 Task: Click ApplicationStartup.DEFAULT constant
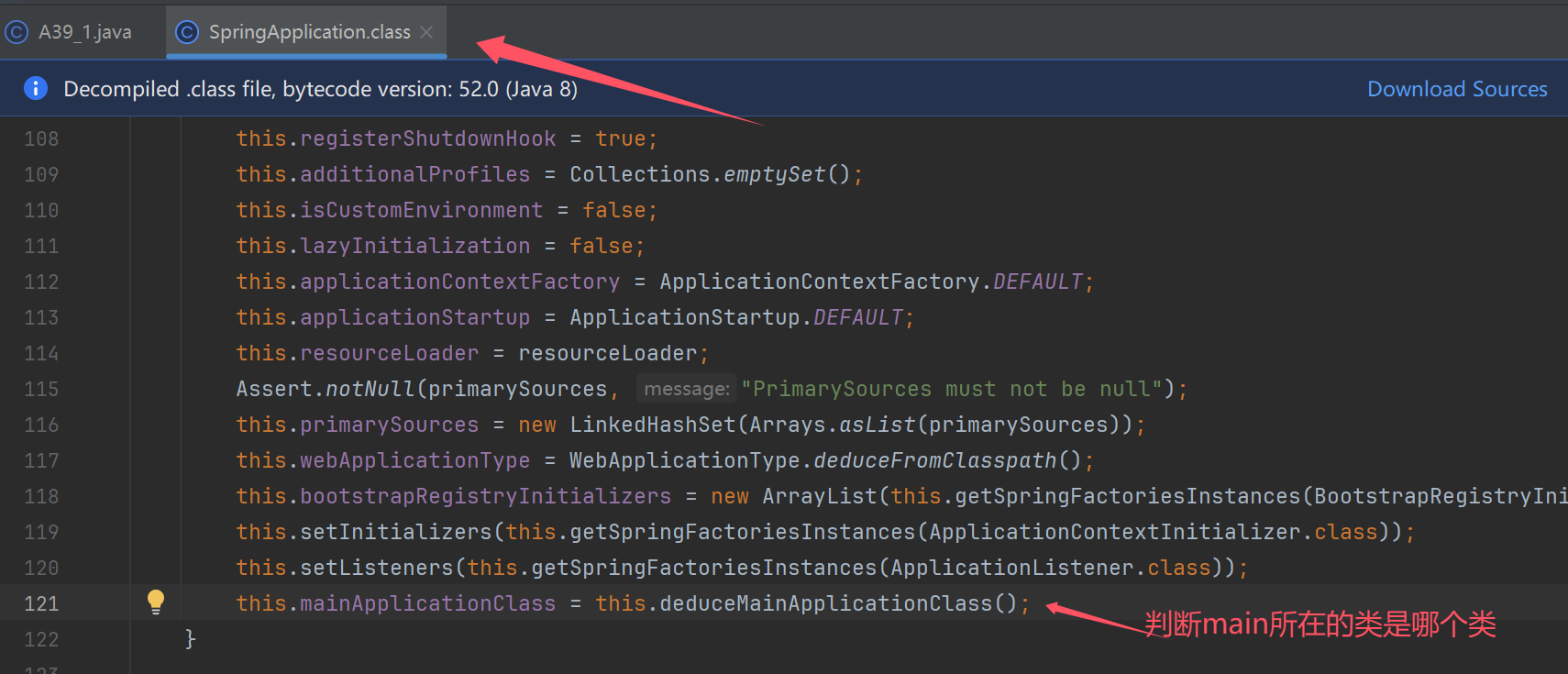pyautogui.click(x=737, y=317)
